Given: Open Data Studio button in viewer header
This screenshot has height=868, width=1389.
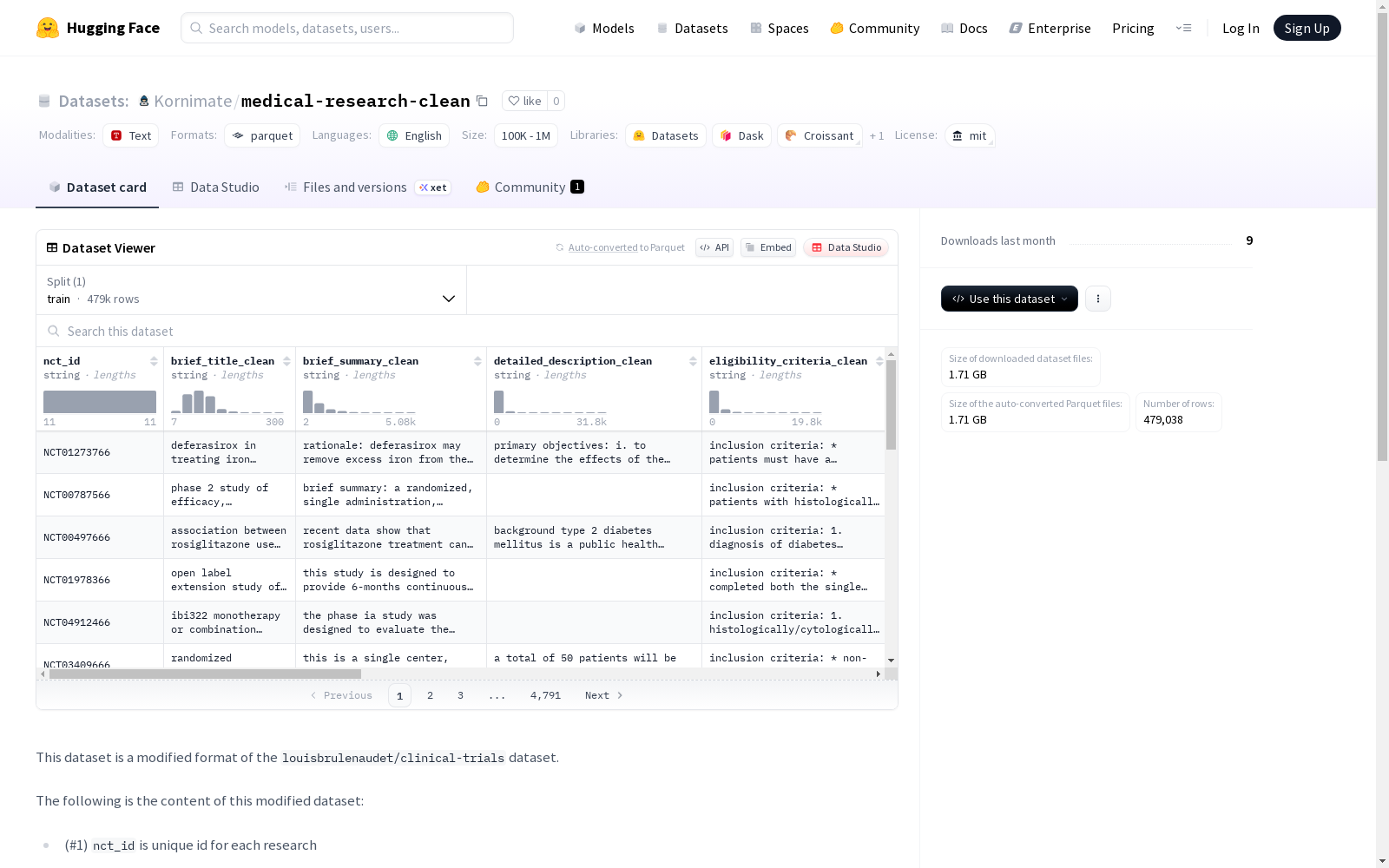Looking at the screenshot, I should click(x=846, y=247).
